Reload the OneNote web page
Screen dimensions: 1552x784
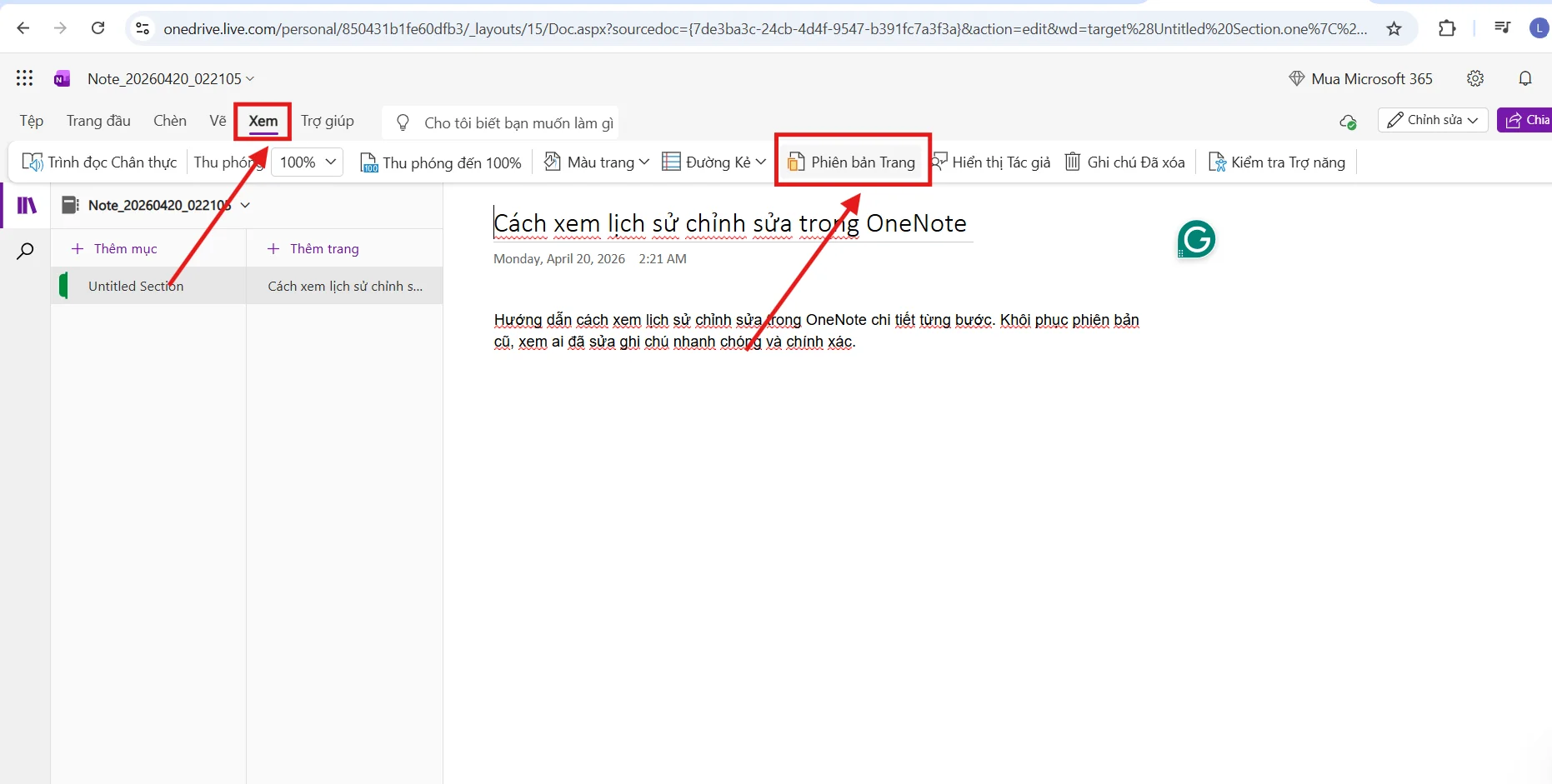tap(98, 28)
